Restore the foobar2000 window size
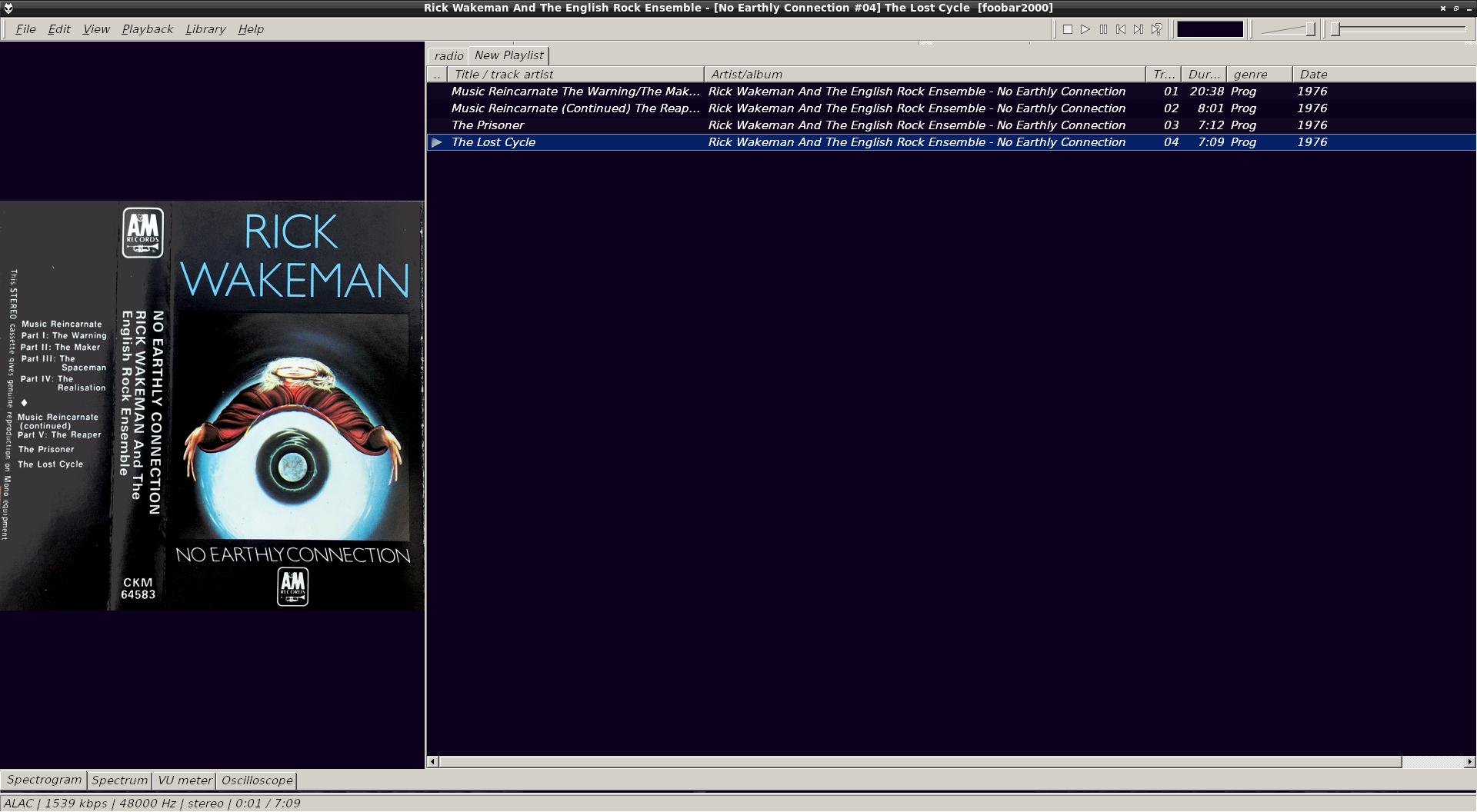Viewport: 1477px width, 812px height. (x=1456, y=8)
